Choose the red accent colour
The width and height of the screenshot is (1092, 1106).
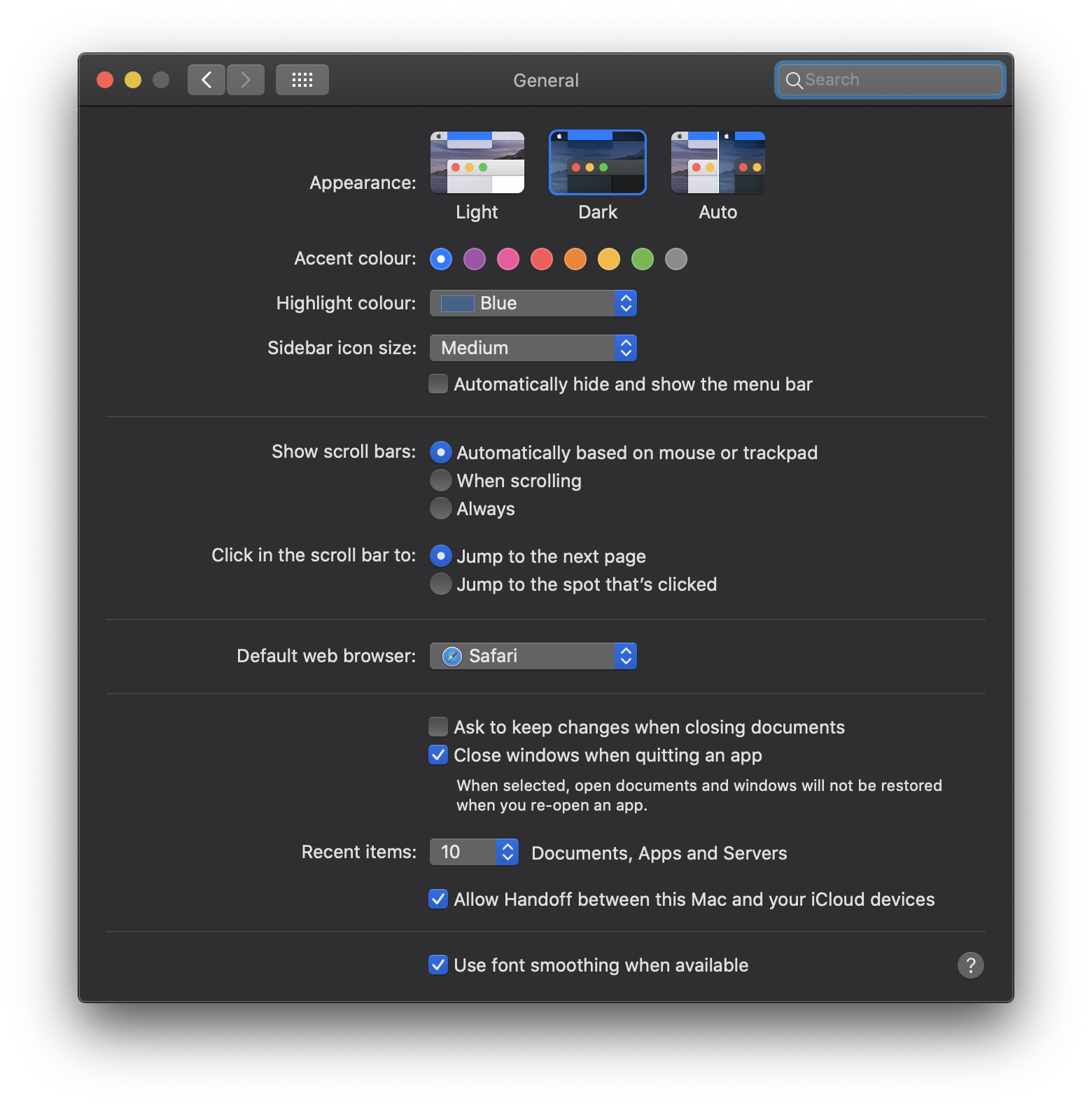tap(542, 259)
